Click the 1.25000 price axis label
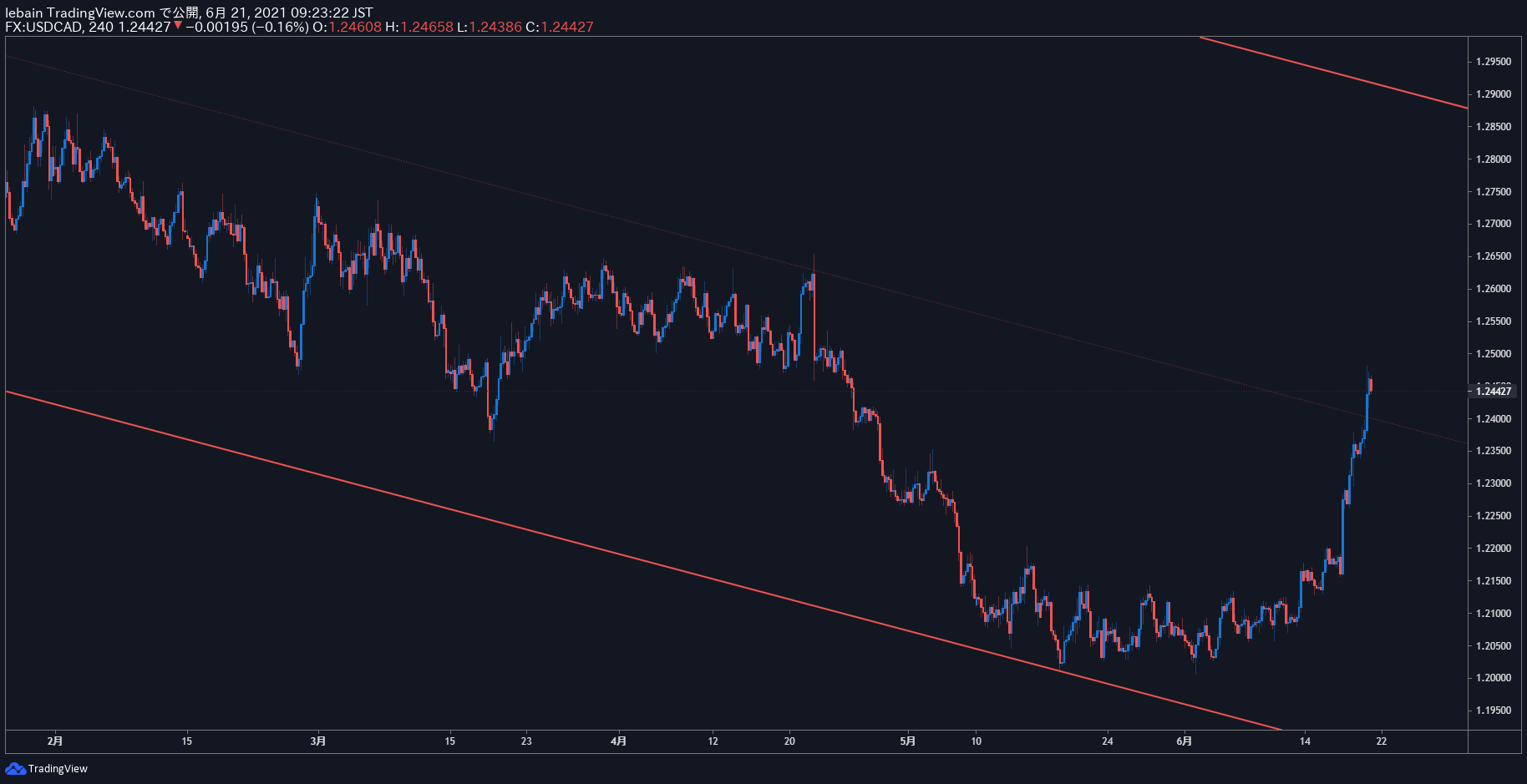The width and height of the screenshot is (1527, 784). [x=1494, y=354]
